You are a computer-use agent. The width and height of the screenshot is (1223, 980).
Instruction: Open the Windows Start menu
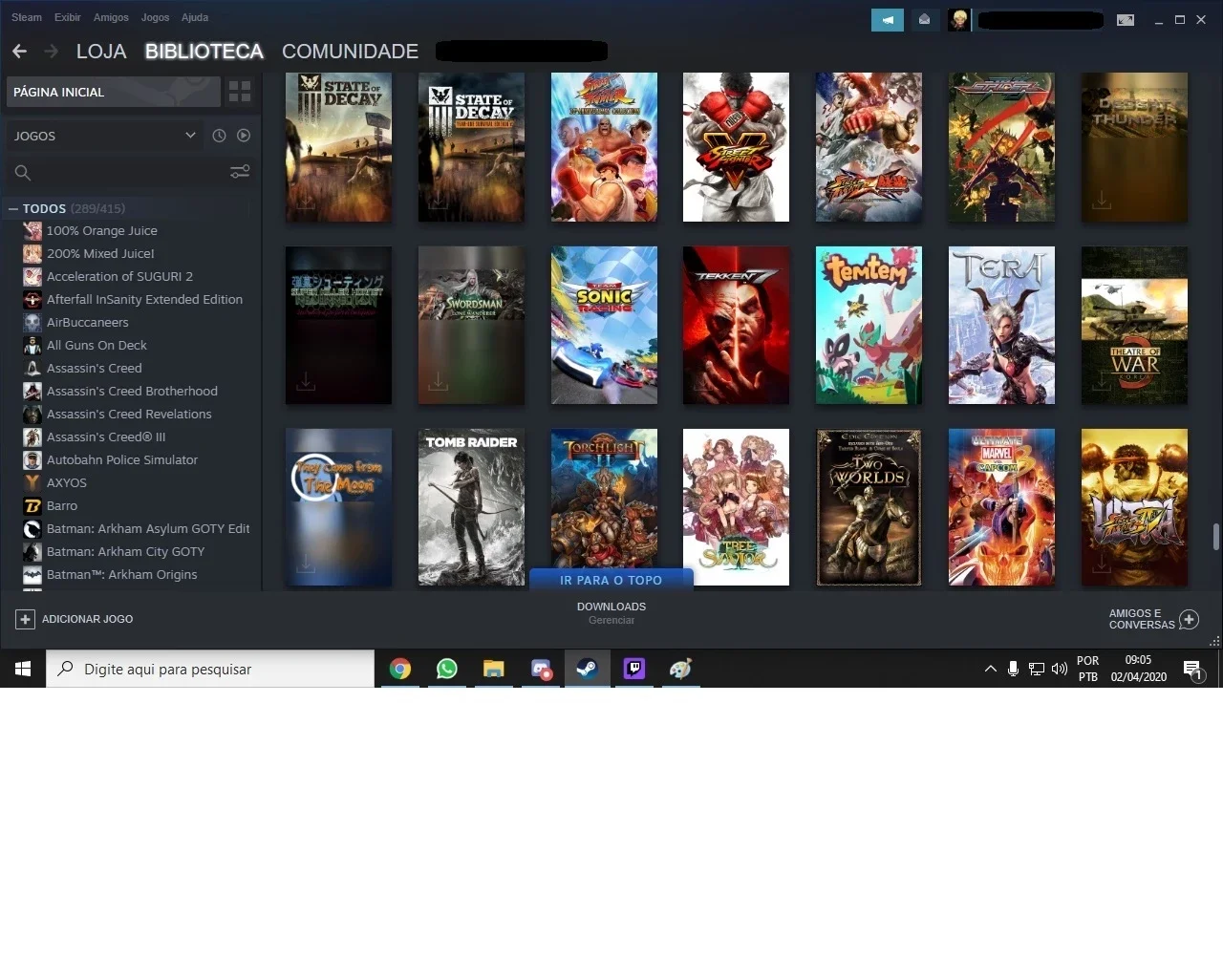pyautogui.click(x=23, y=669)
